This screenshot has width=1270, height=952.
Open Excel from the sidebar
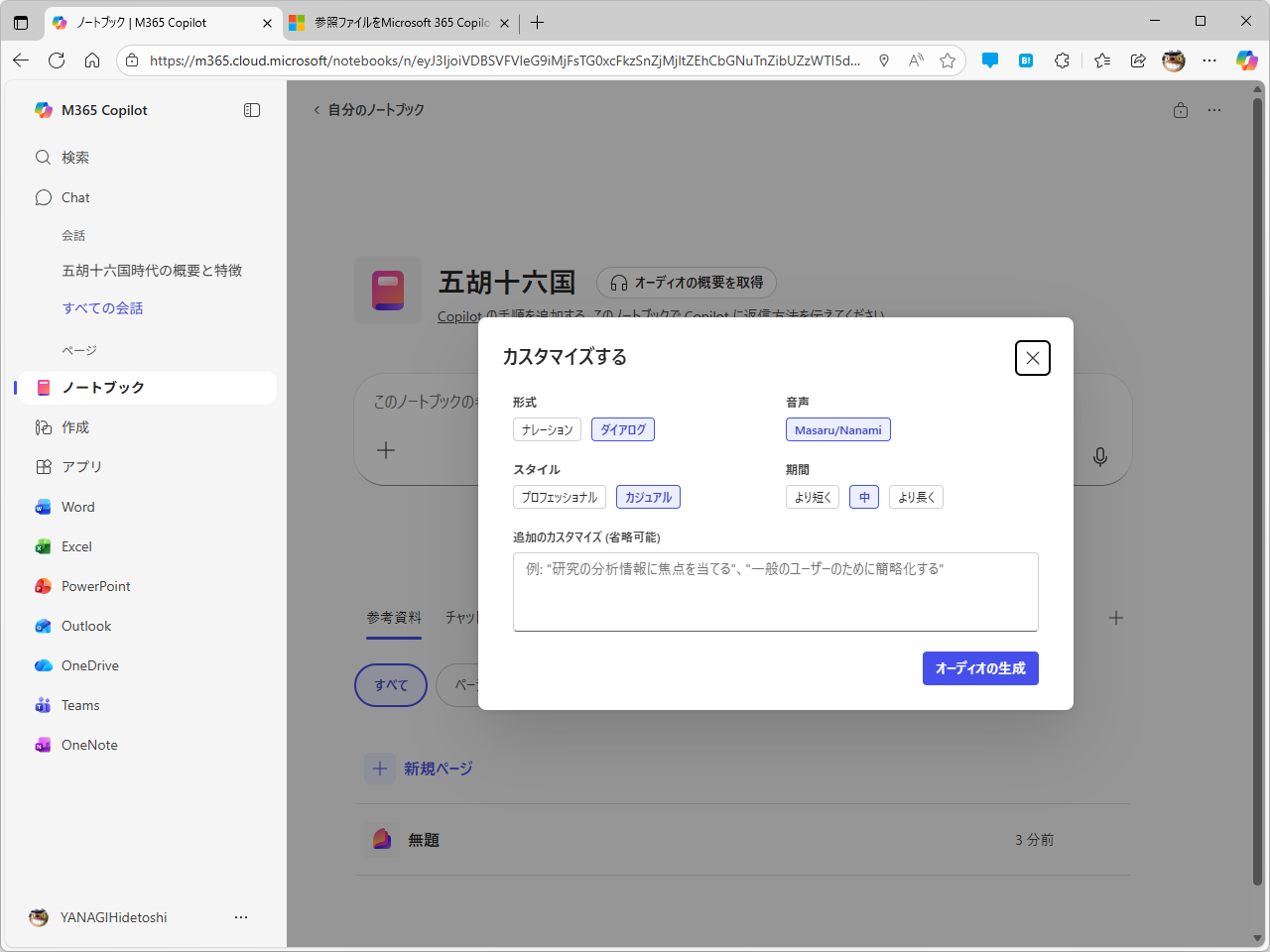(74, 546)
